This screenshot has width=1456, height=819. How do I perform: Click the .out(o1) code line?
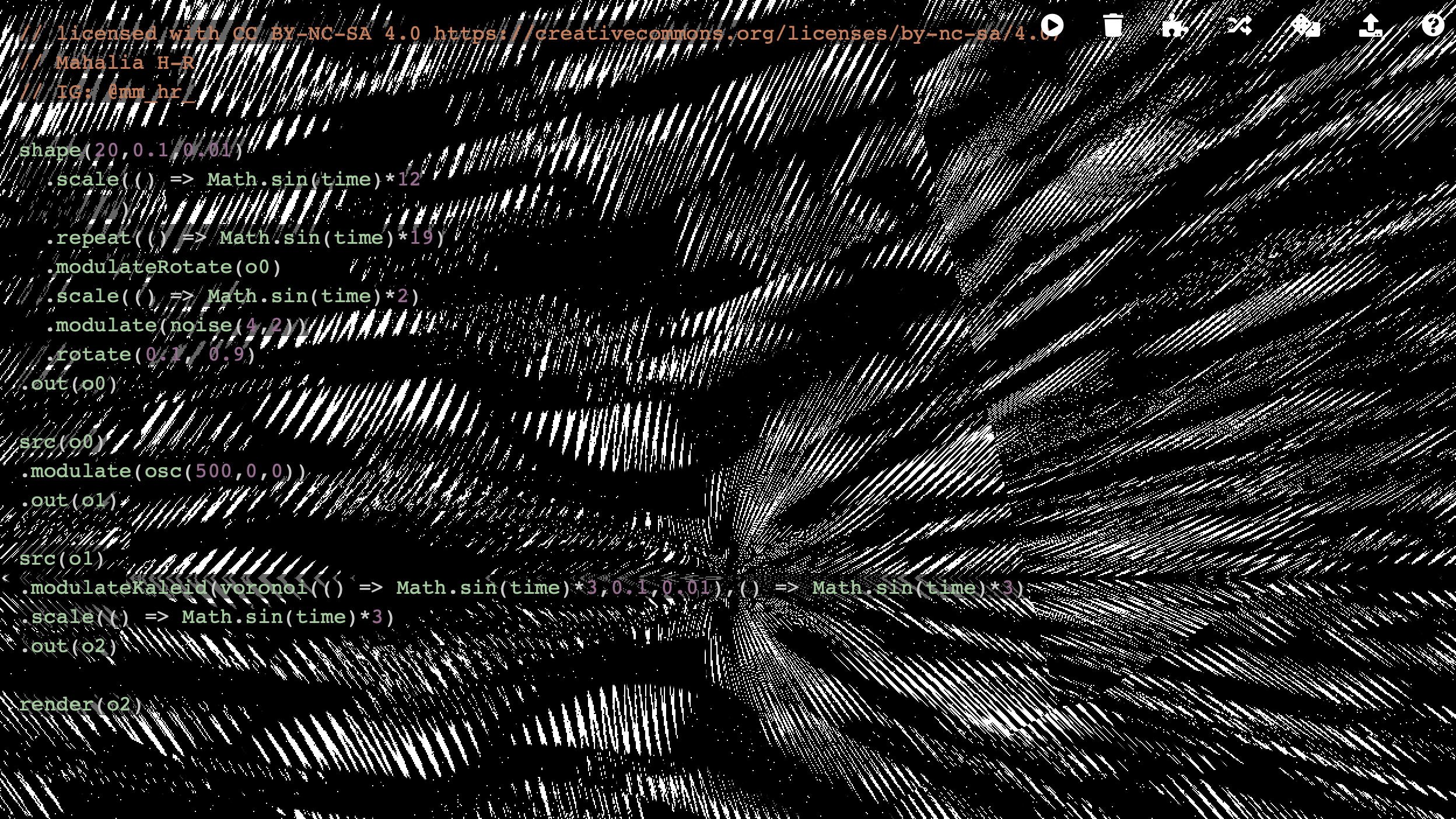70,501
